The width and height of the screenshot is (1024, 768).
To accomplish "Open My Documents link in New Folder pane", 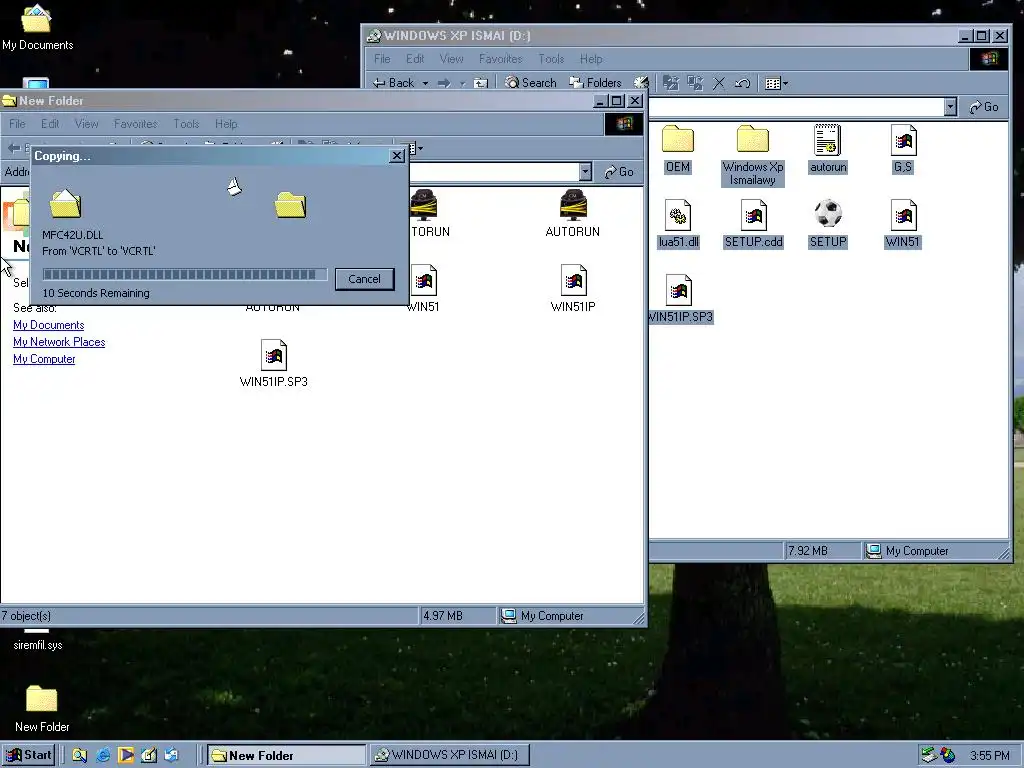I will (x=49, y=325).
